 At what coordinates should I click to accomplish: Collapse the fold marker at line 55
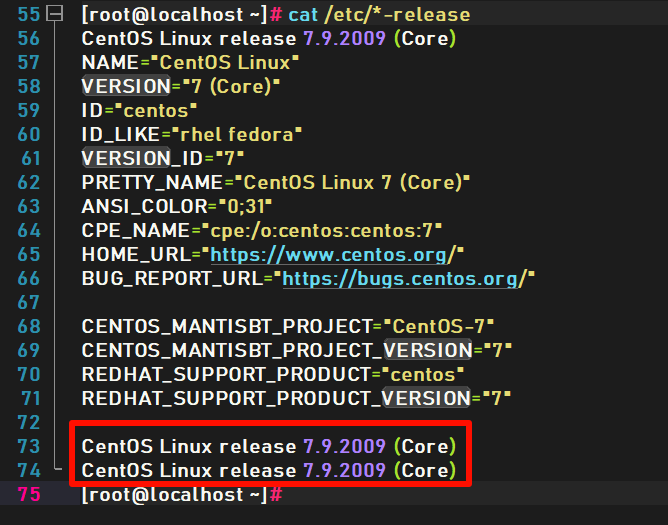click(55, 14)
